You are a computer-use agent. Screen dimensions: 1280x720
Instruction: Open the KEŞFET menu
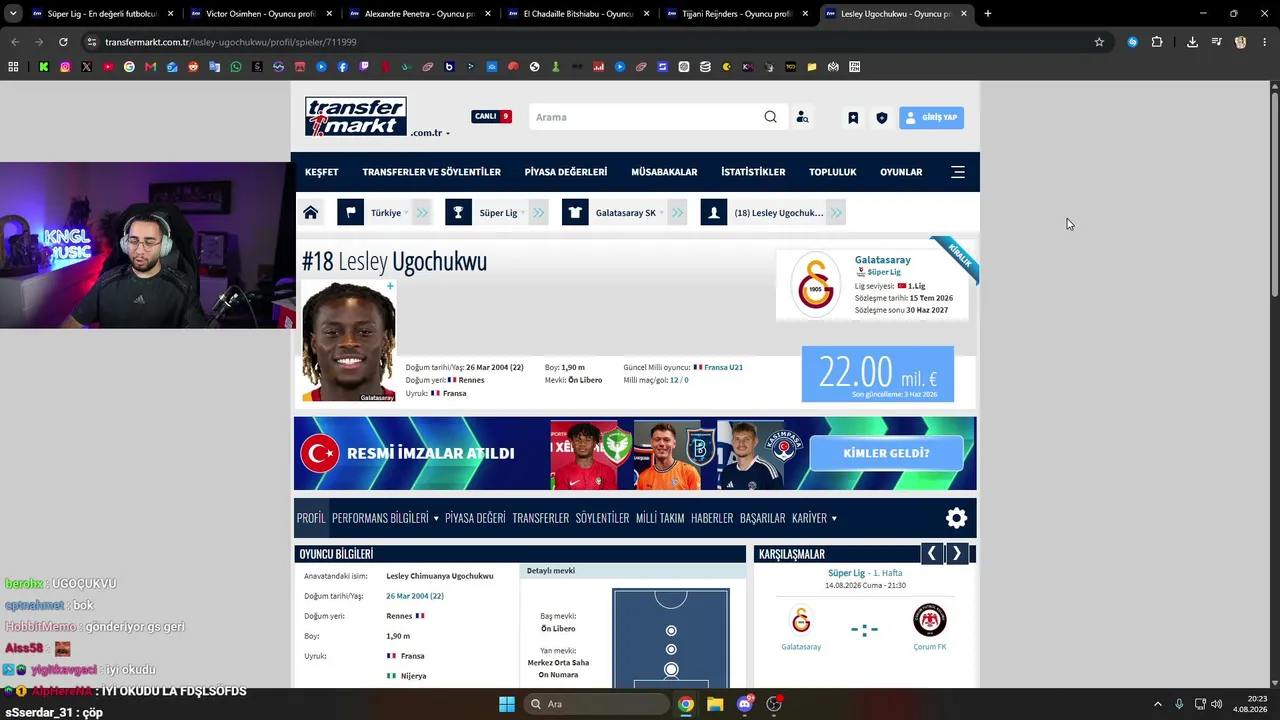(322, 172)
